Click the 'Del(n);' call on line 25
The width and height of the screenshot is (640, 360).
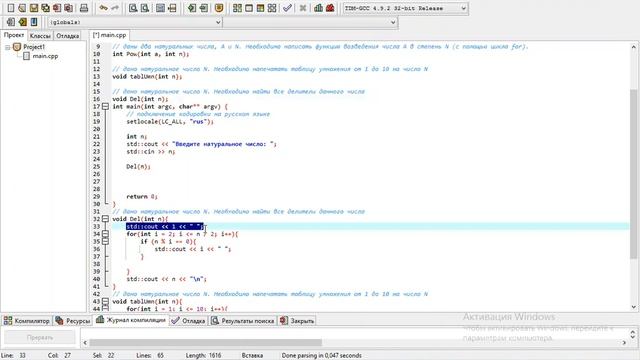(138, 167)
